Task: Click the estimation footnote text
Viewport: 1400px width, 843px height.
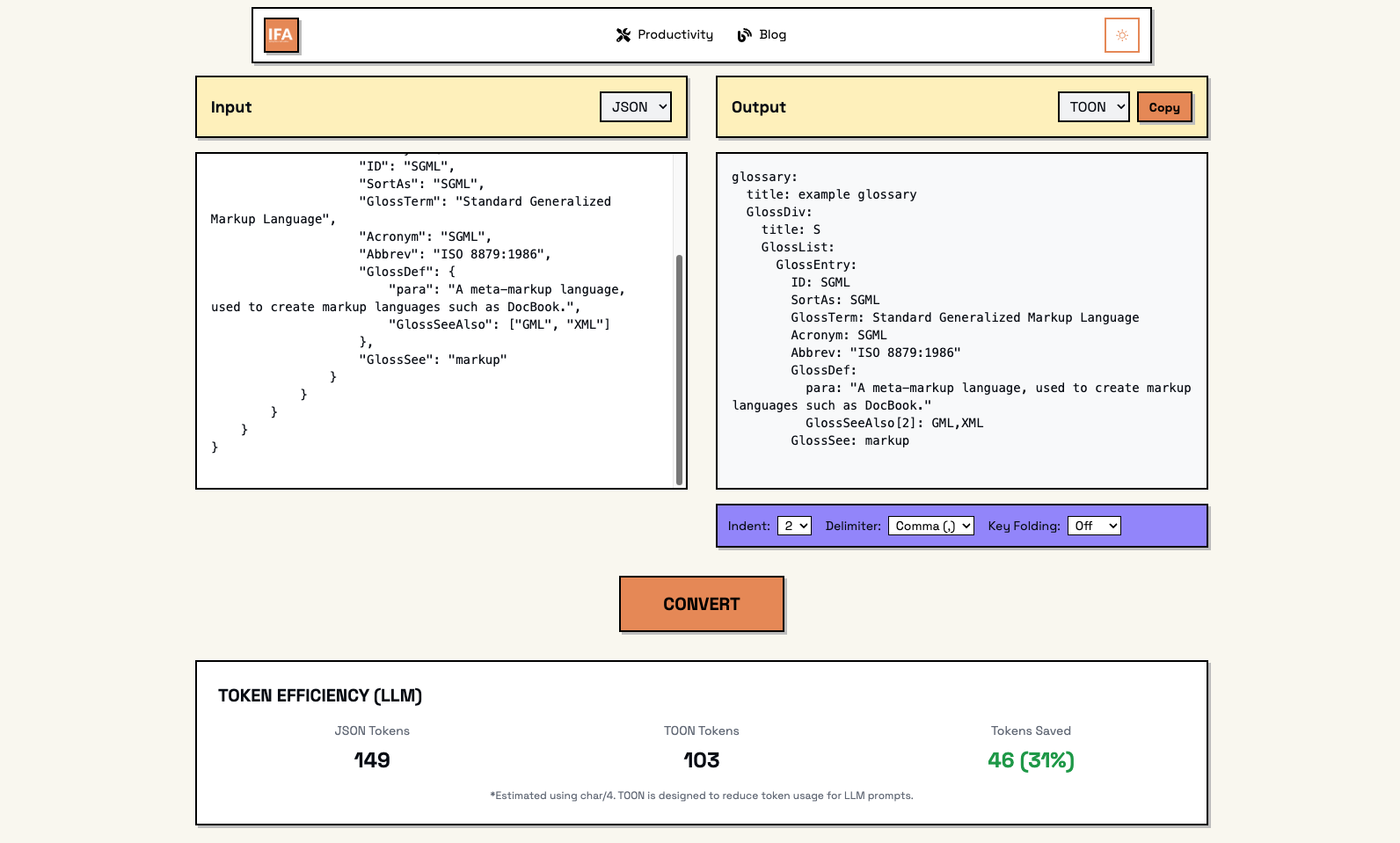Action: [702, 796]
